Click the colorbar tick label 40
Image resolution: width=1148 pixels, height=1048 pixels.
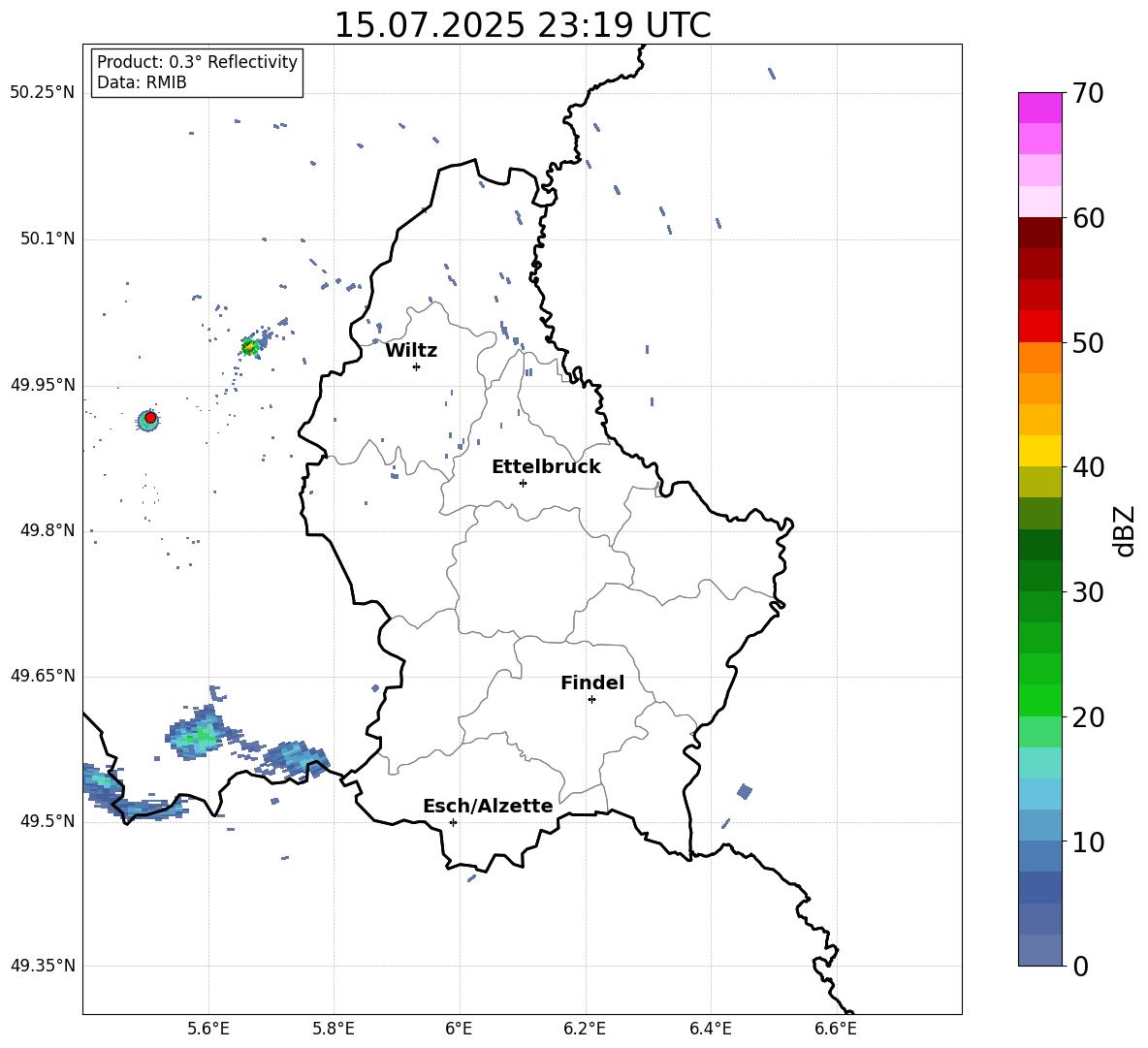[1088, 467]
